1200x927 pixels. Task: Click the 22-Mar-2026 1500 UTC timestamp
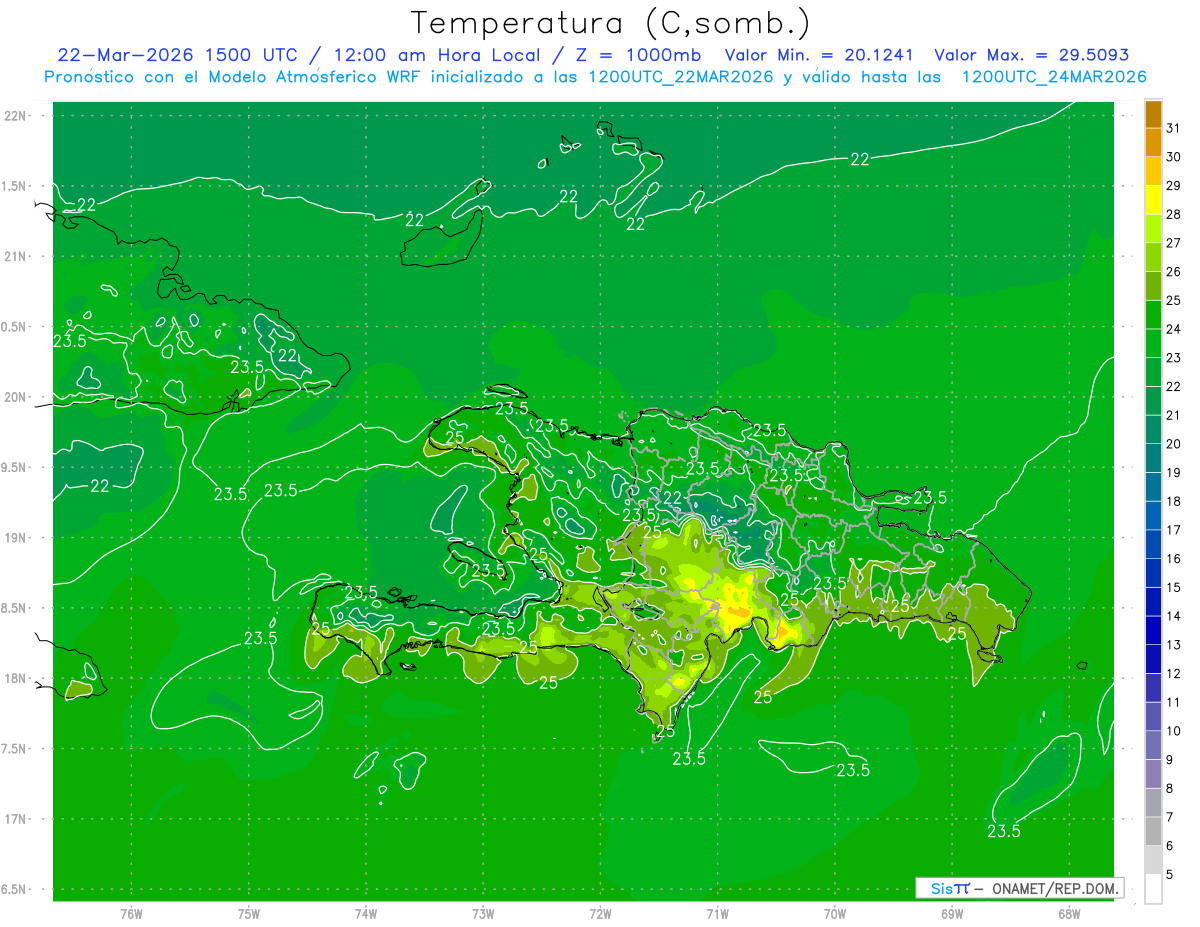[x=177, y=55]
